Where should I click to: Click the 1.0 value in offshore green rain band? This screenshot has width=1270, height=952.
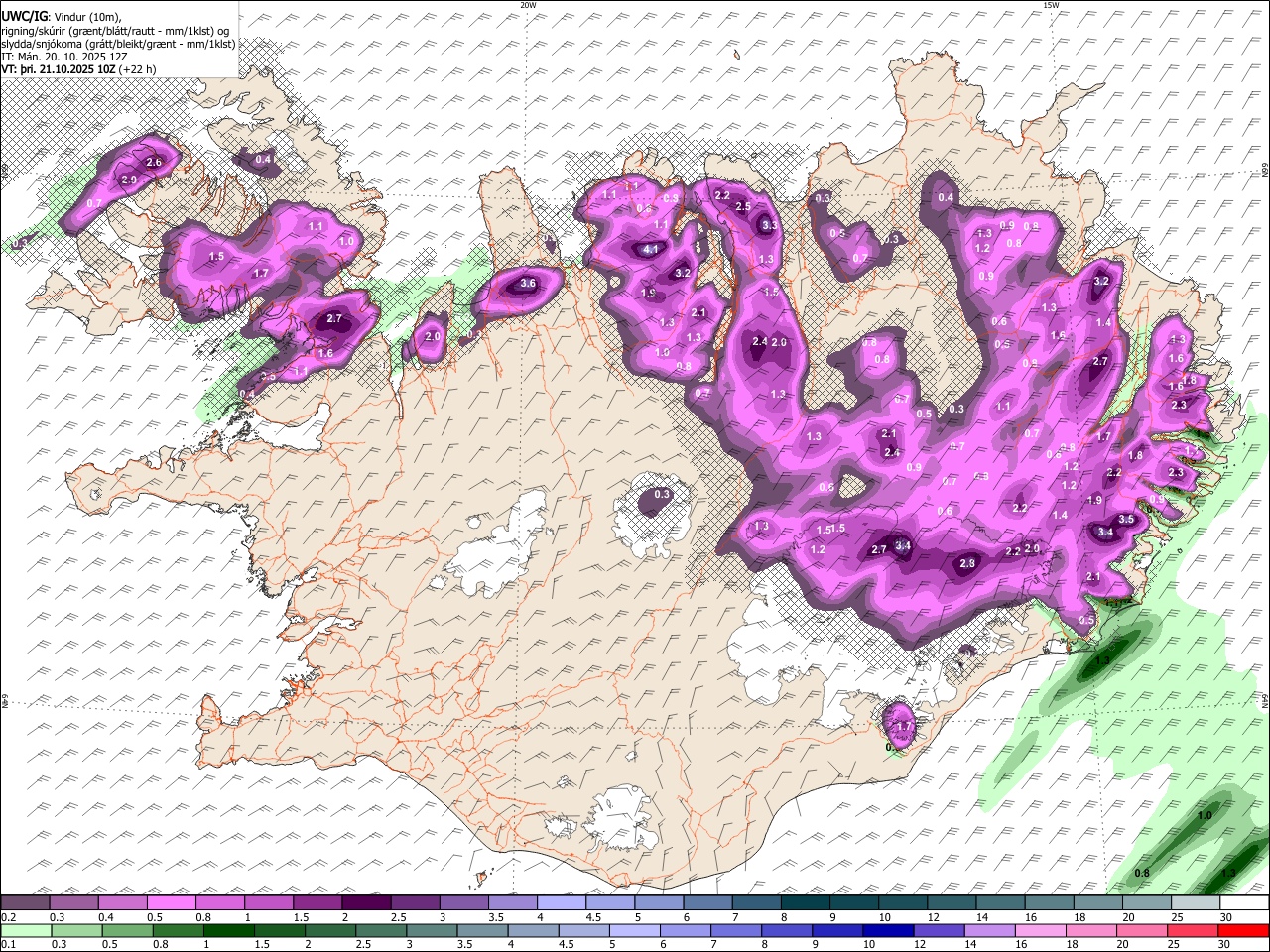click(x=1205, y=816)
